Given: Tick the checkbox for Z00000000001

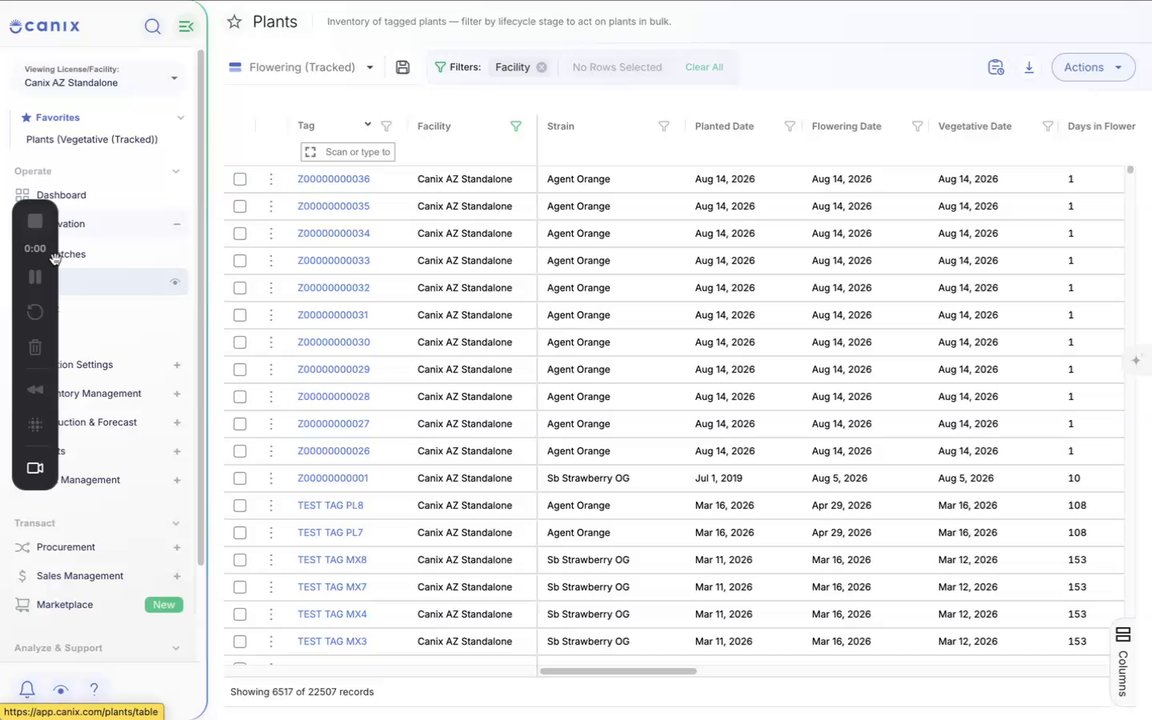Looking at the screenshot, I should click(x=240, y=478).
